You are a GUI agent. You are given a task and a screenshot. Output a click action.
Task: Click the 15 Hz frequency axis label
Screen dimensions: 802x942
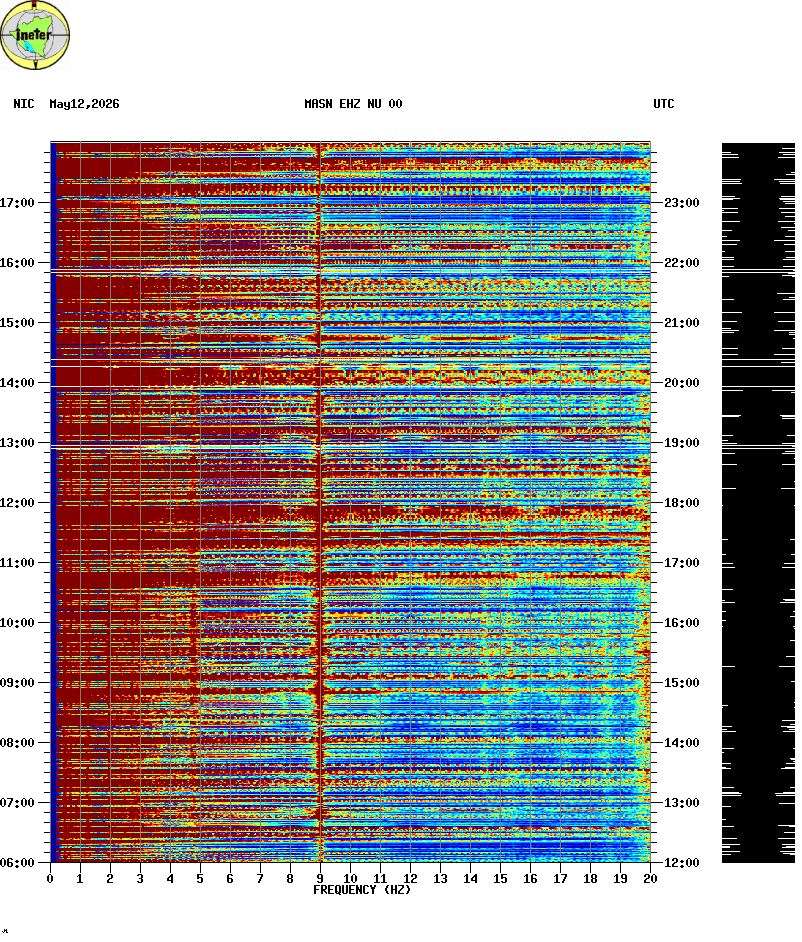(500, 878)
